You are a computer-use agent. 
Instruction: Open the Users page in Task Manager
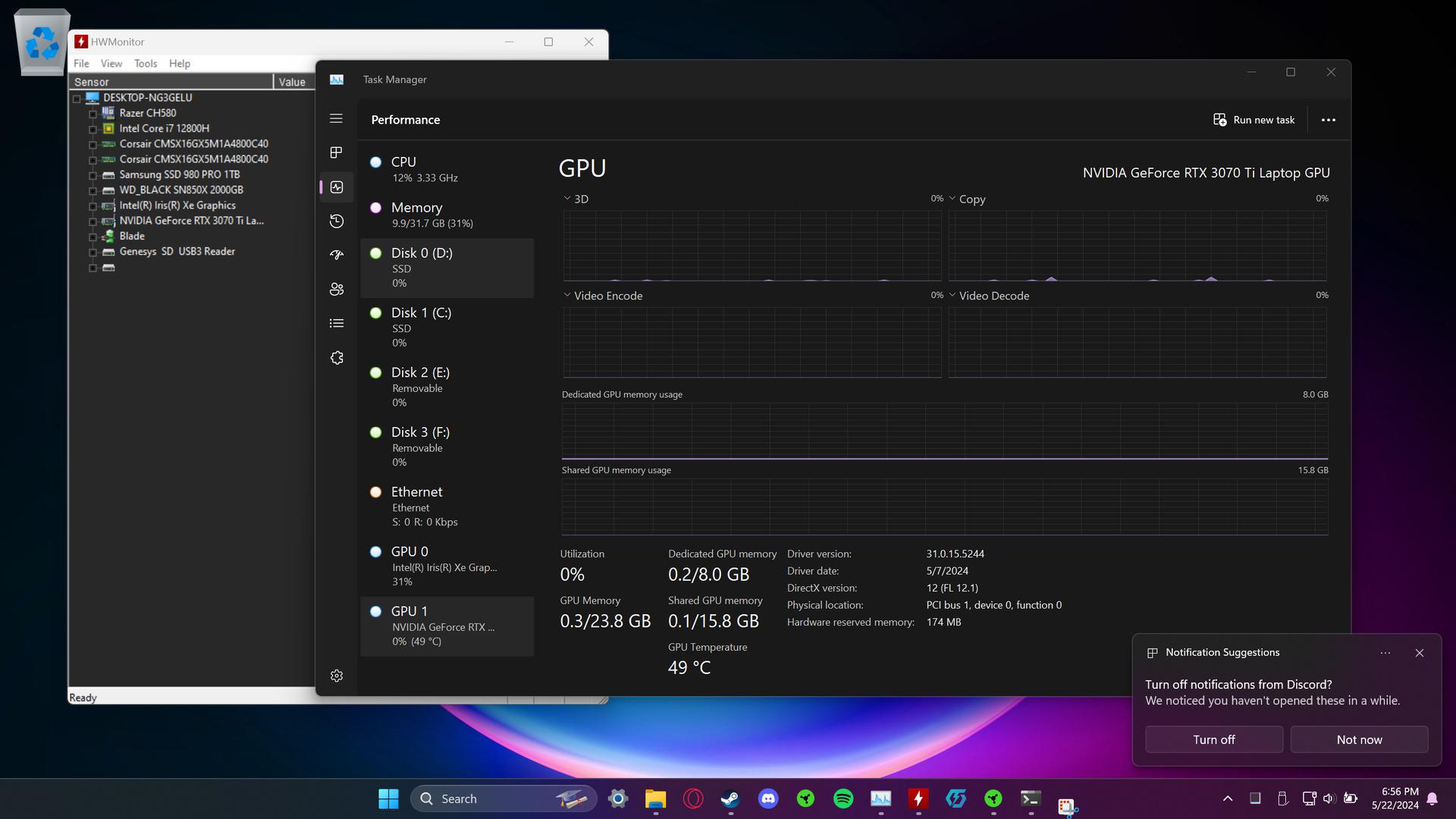coord(337,289)
